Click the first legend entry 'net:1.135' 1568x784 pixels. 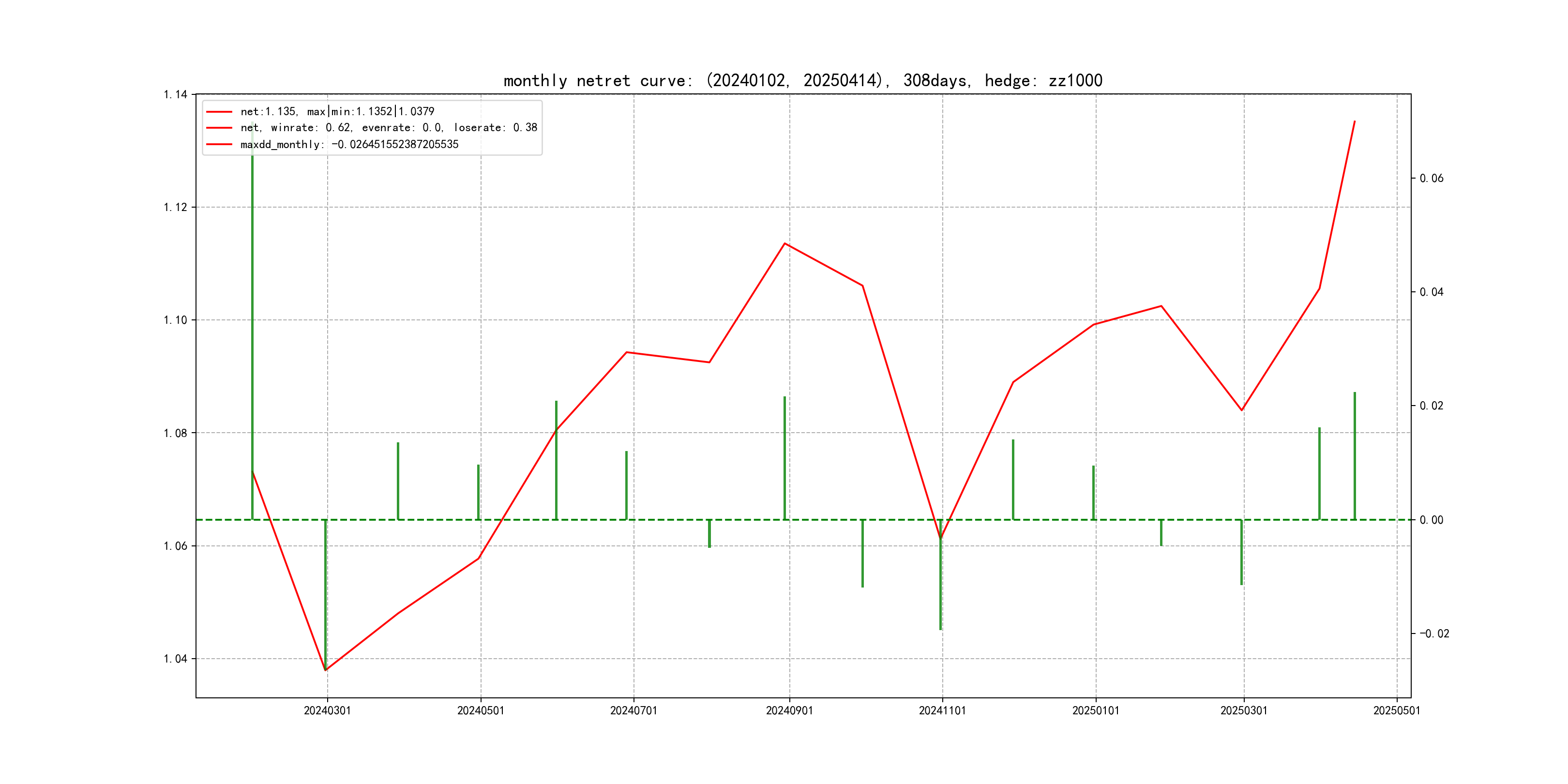click(x=337, y=111)
